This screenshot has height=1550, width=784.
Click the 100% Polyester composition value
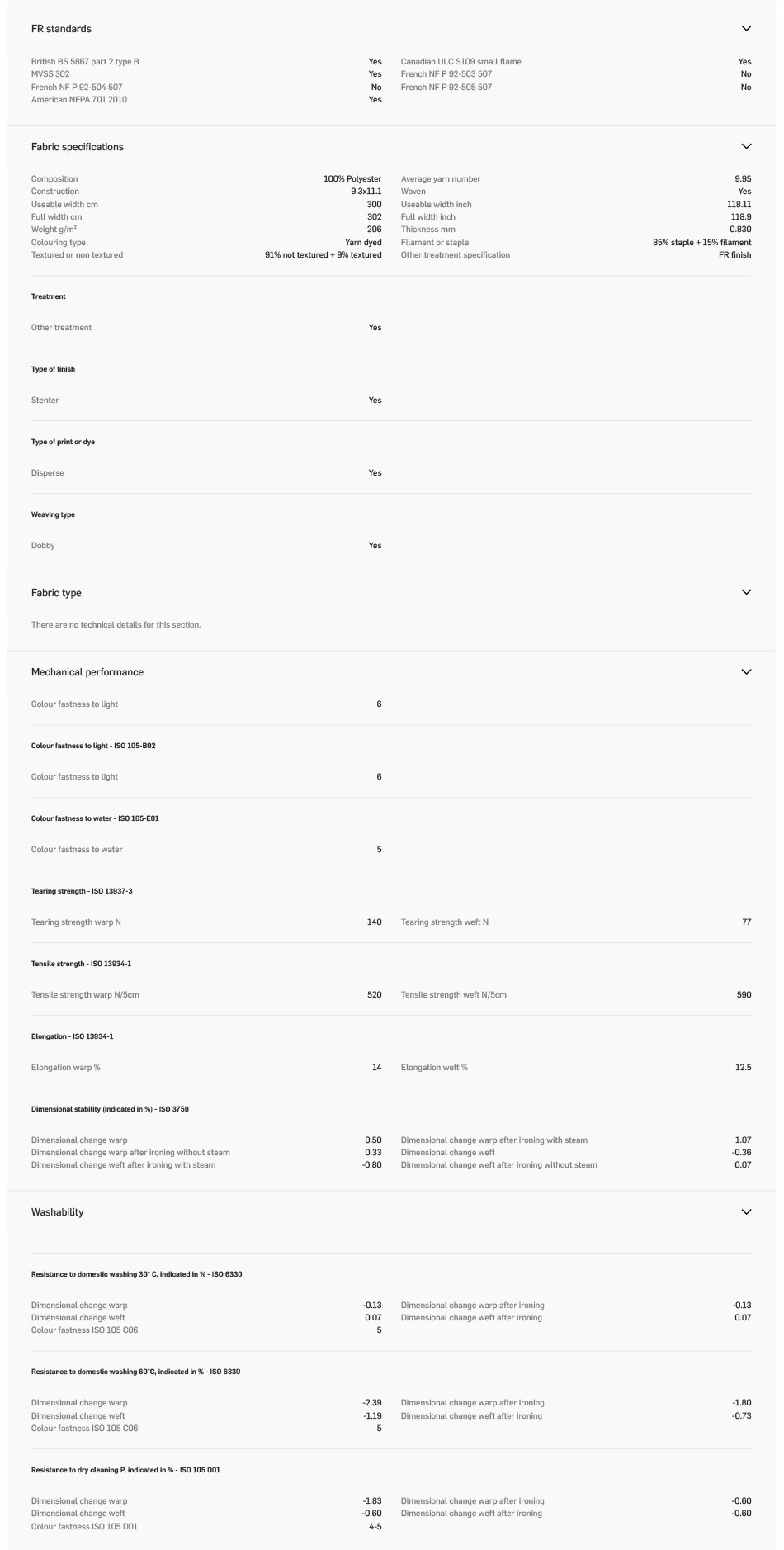(352, 179)
